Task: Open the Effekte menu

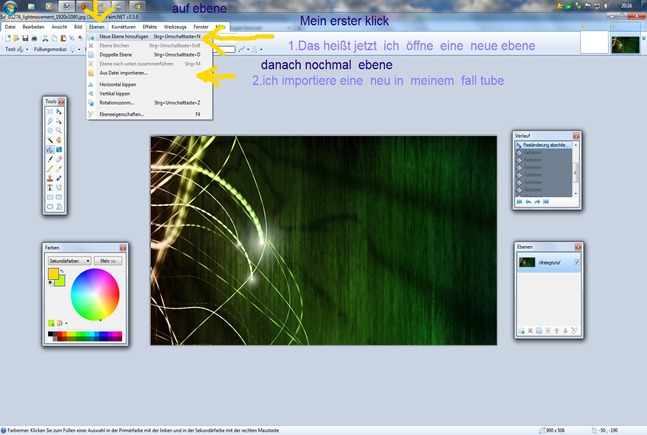Action: pos(150,27)
